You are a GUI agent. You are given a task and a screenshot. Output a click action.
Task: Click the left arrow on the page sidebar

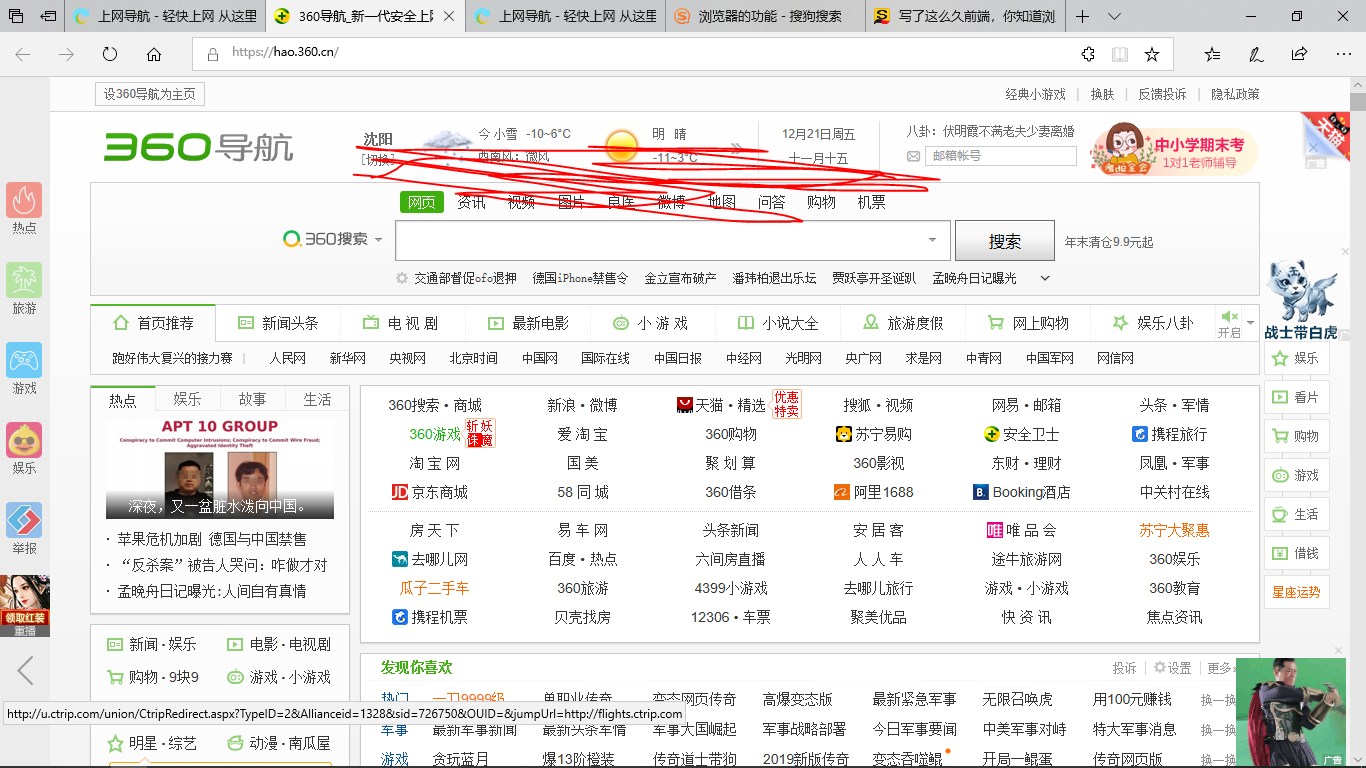tap(26, 670)
